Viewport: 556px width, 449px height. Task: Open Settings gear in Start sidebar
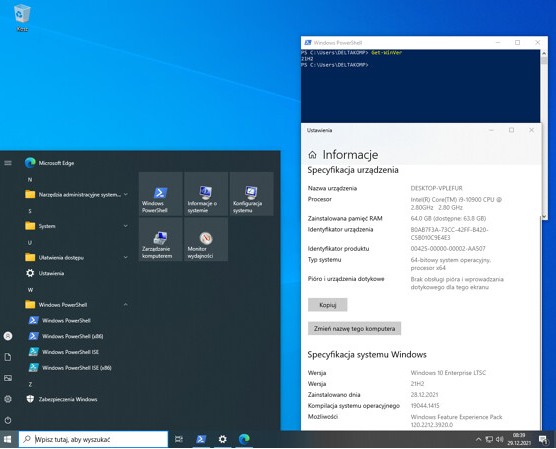(x=8, y=399)
